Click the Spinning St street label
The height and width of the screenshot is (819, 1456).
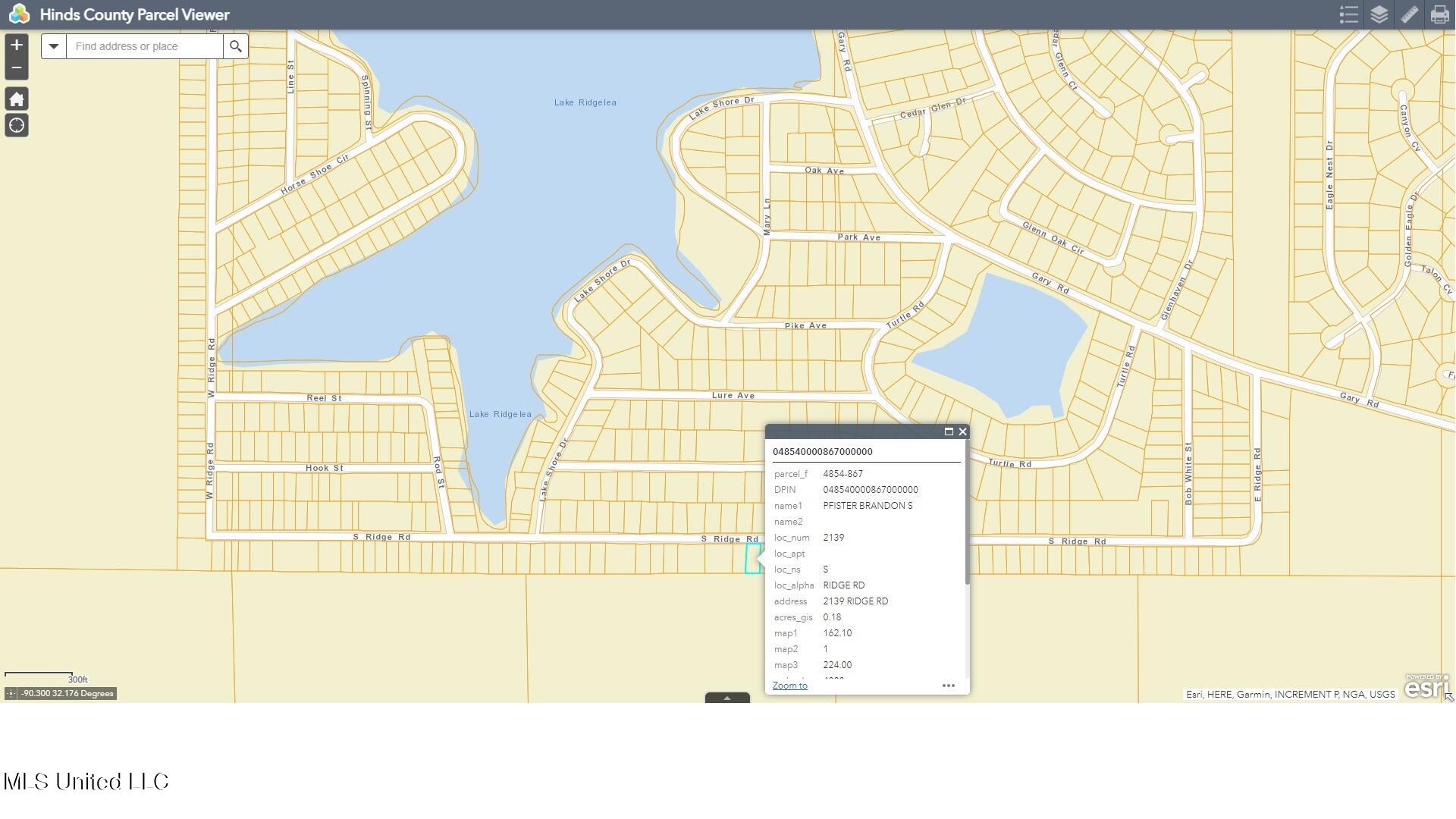[x=367, y=101]
